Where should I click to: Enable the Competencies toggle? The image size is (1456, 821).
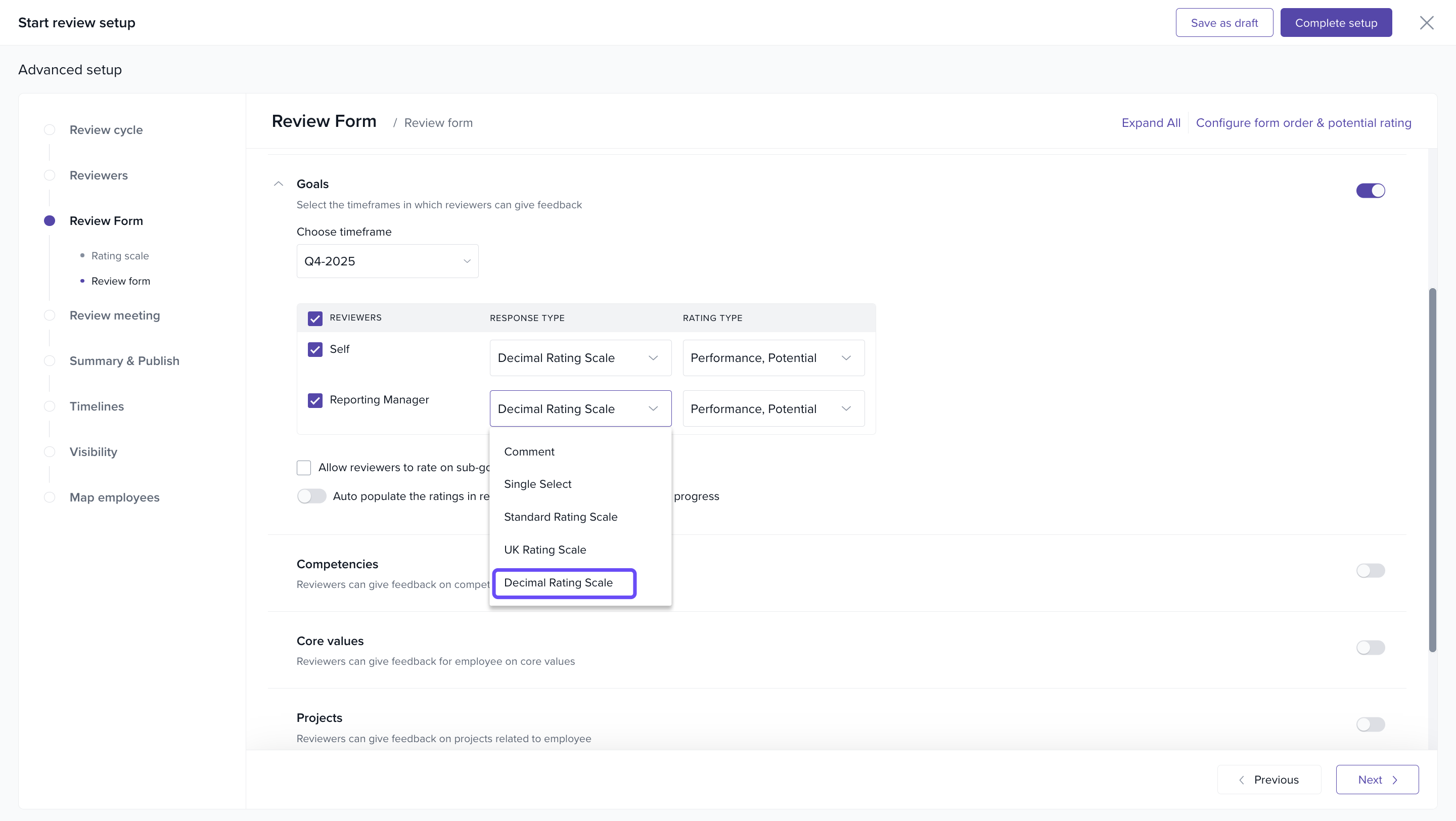tap(1370, 571)
